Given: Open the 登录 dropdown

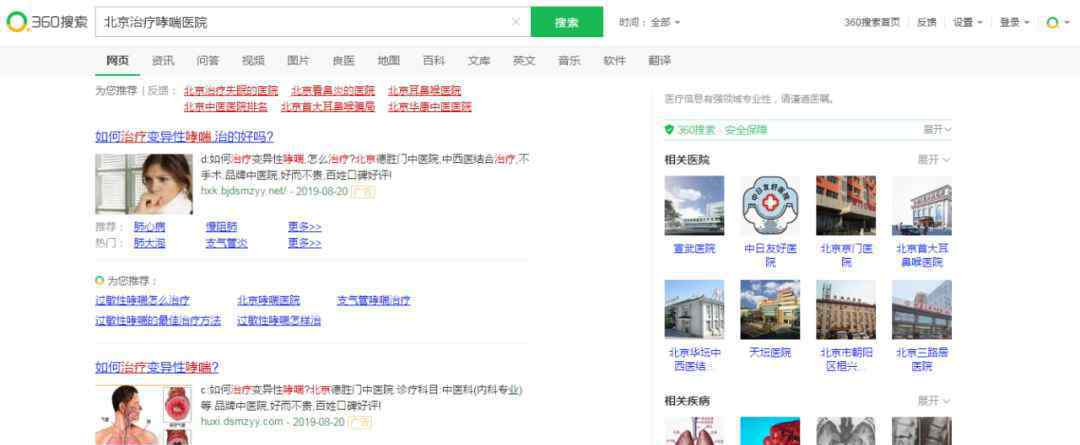Looking at the screenshot, I should coord(1014,22).
